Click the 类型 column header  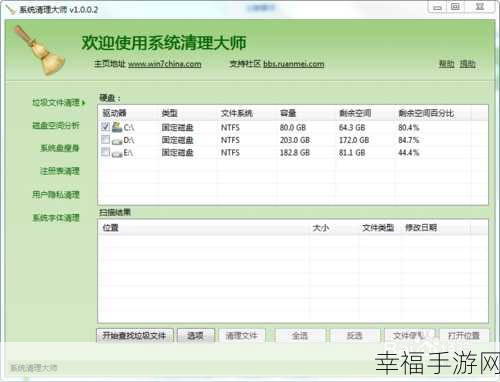[169, 113]
